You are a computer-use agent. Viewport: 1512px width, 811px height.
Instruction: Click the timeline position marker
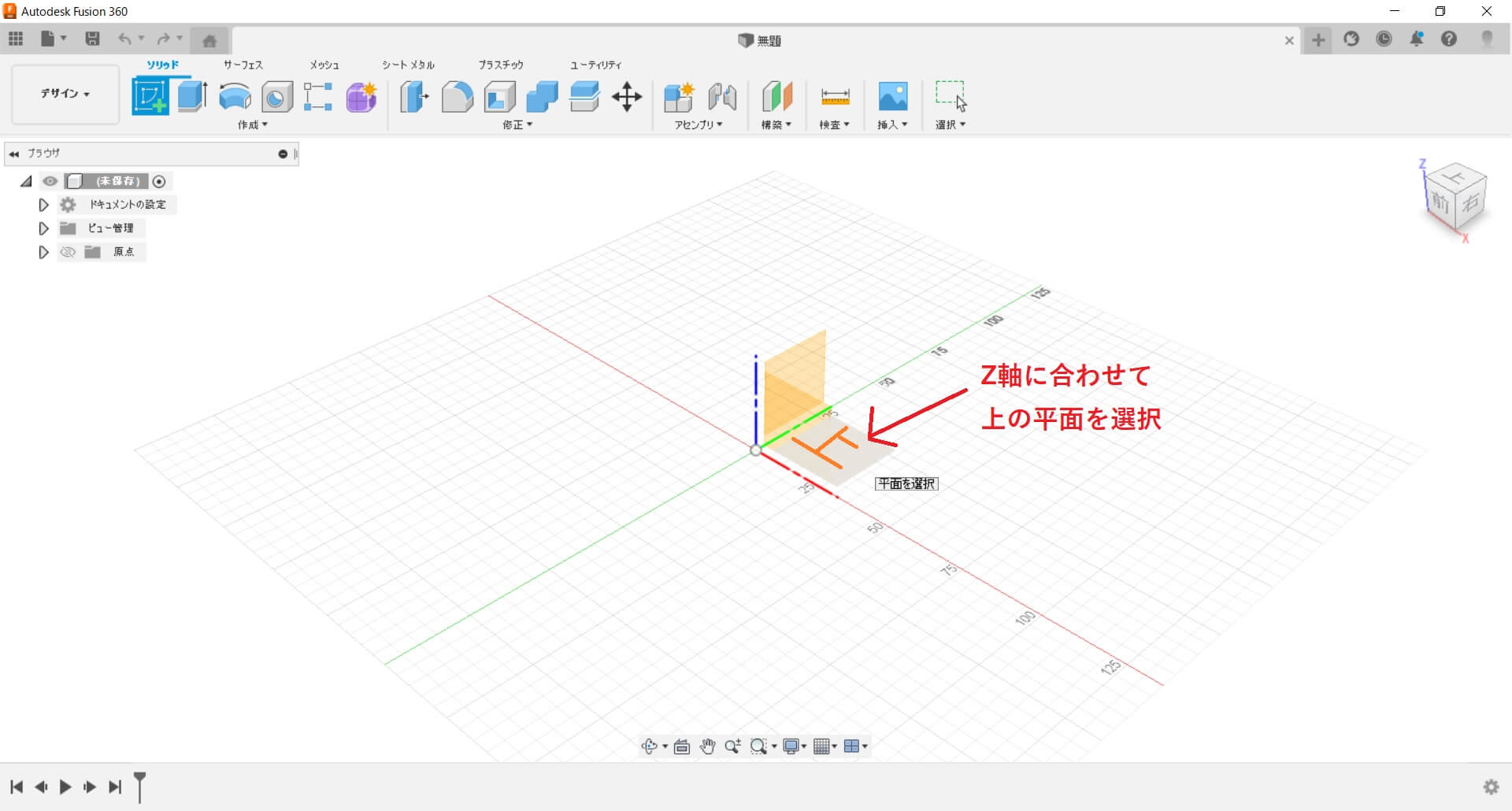(139, 785)
